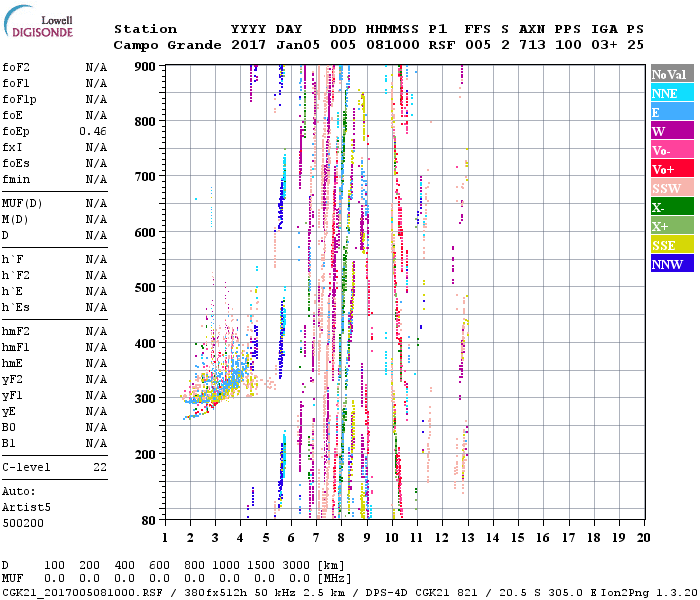Screen dimensions: 700x600
Task: Click the MUF(D) parameter label
Action: [22, 204]
